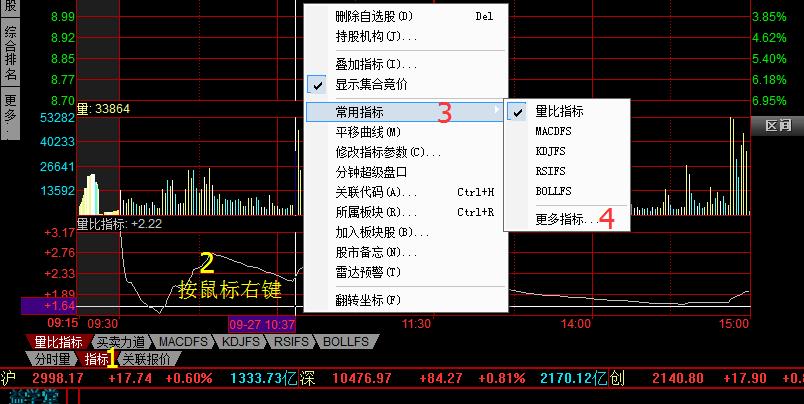Select the checked 量比指标 submenu entry
This screenshot has width=804, height=404.
click(559, 112)
